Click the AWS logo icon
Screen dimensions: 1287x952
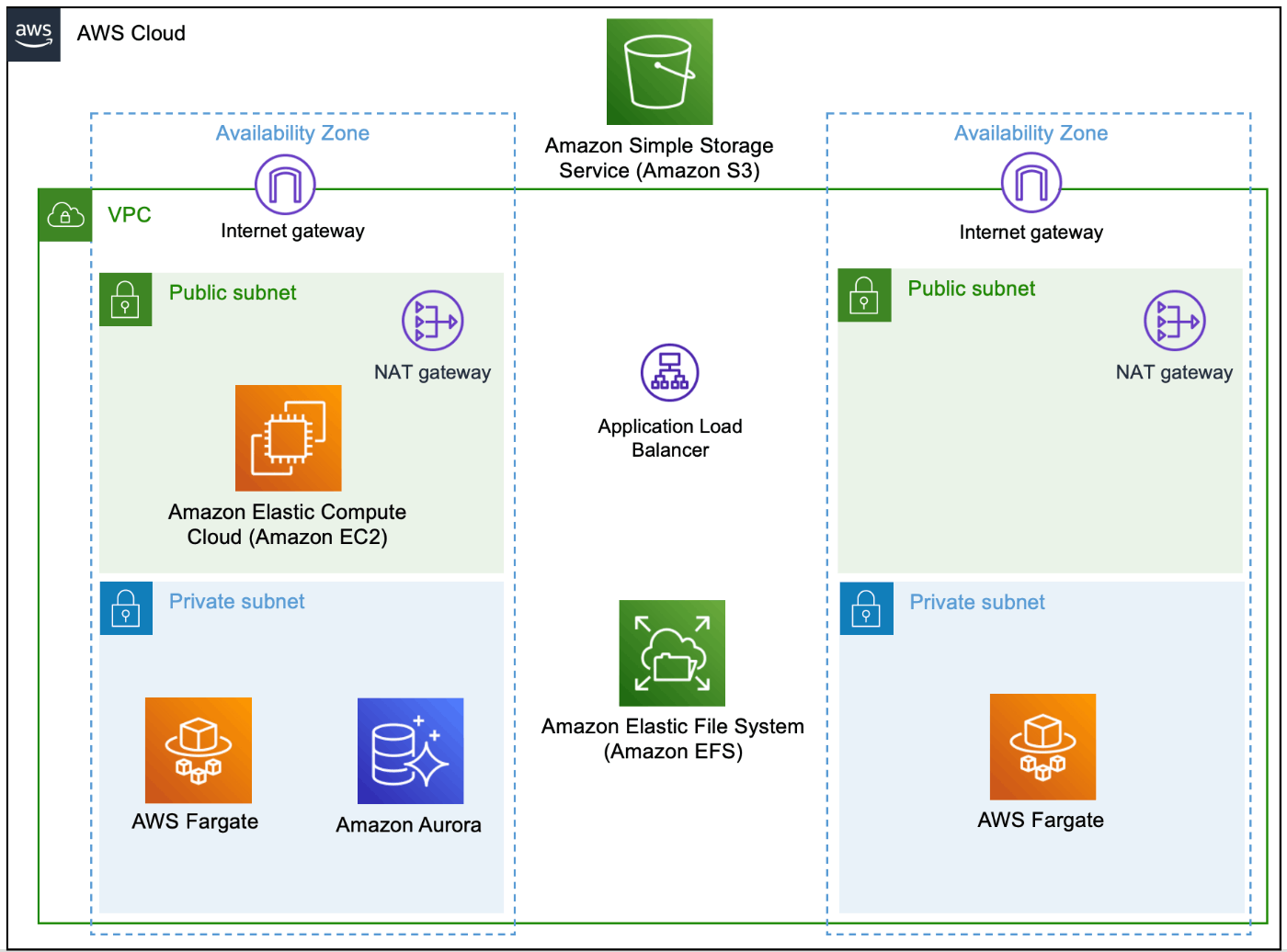(x=34, y=34)
